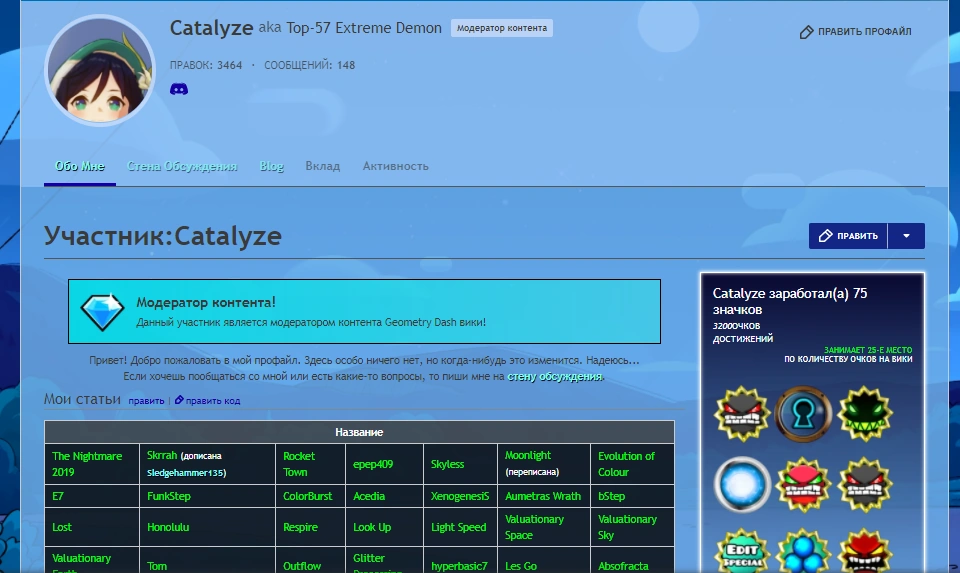Open the 'epep409' article link
This screenshot has width=960, height=573.
click(x=373, y=464)
